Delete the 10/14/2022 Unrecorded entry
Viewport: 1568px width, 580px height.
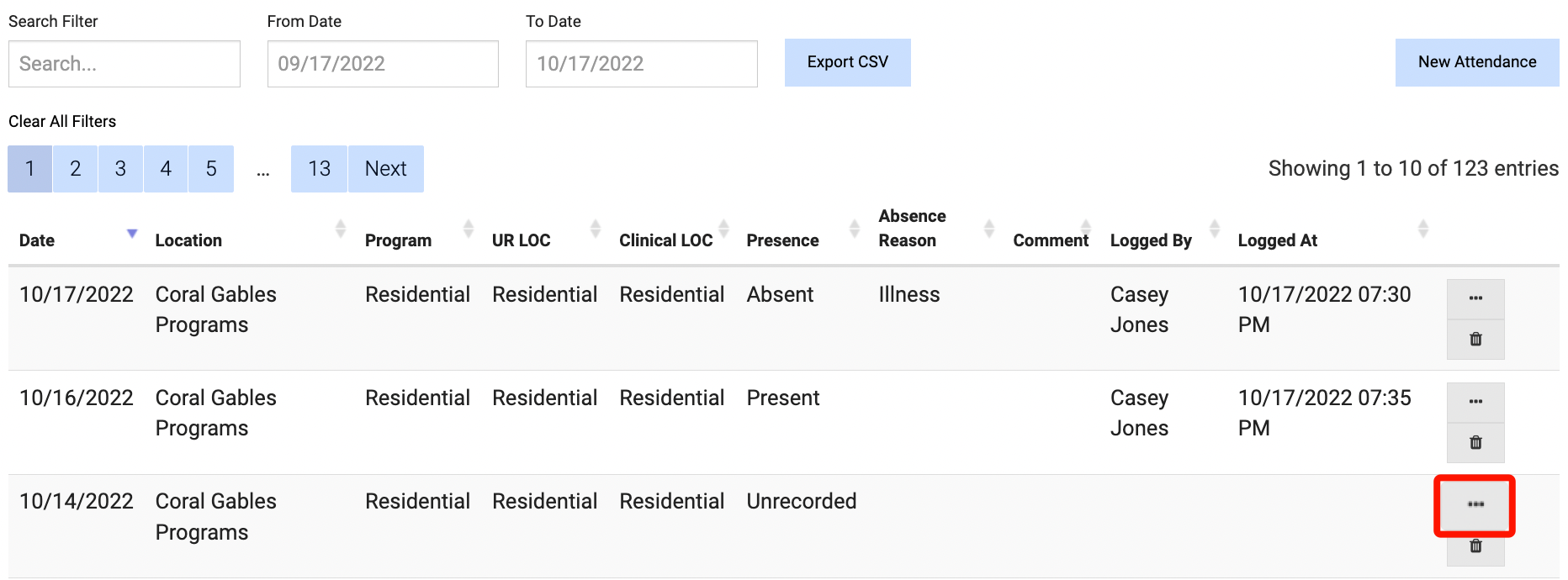1475,546
